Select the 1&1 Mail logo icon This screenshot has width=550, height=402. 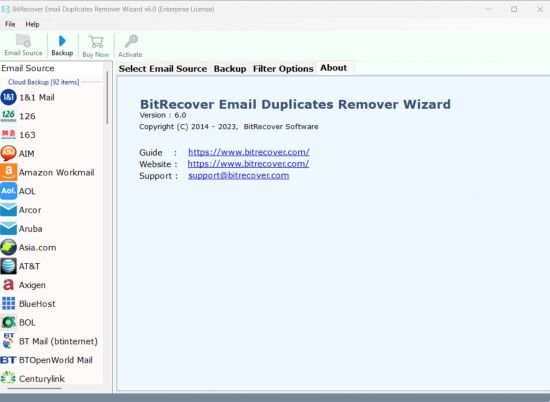[x=8, y=97]
